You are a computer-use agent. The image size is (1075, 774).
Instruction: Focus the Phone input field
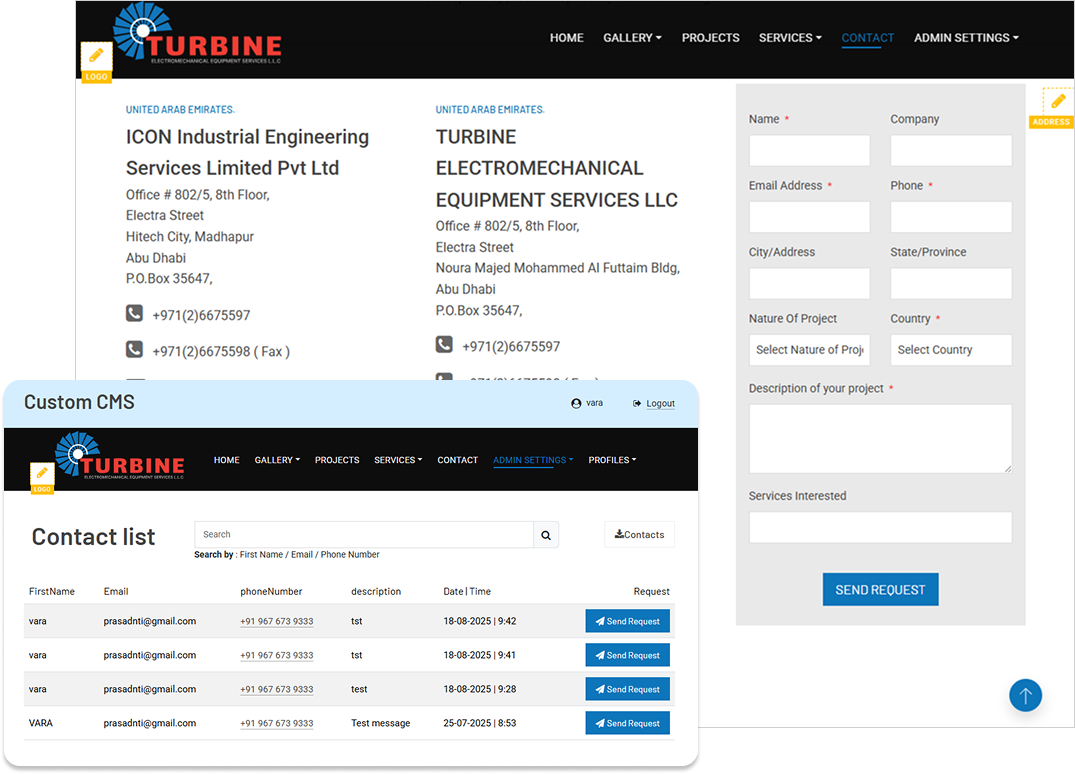(951, 217)
